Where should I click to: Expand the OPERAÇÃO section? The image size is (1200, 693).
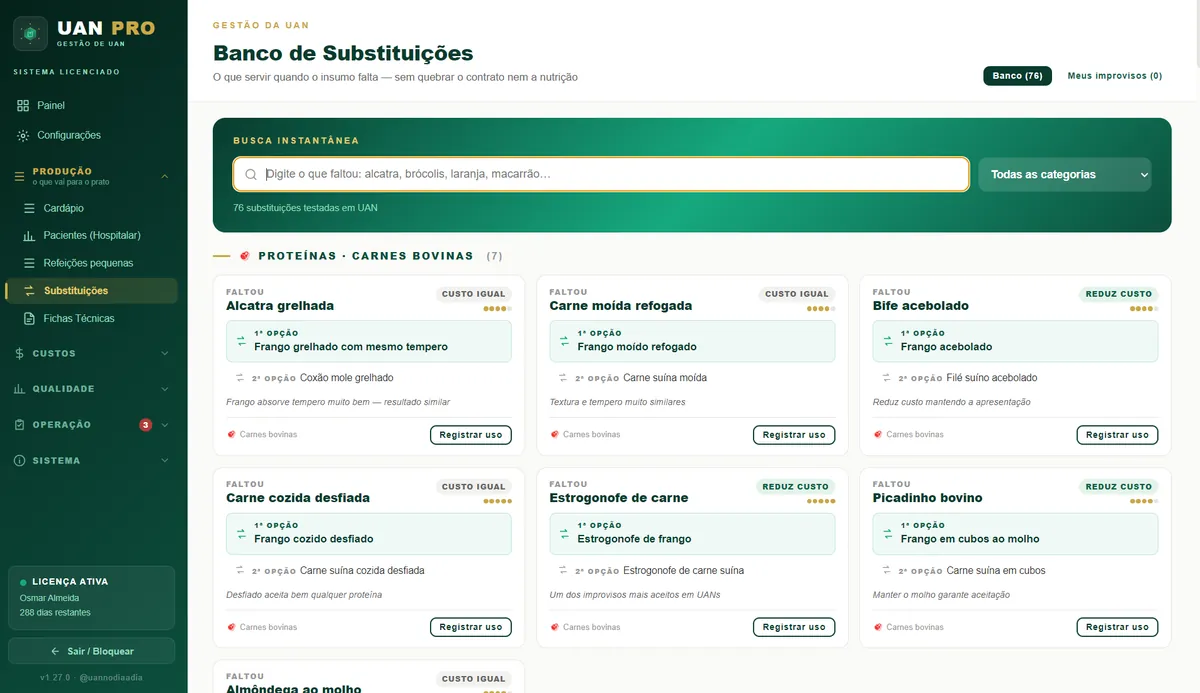tap(94, 425)
